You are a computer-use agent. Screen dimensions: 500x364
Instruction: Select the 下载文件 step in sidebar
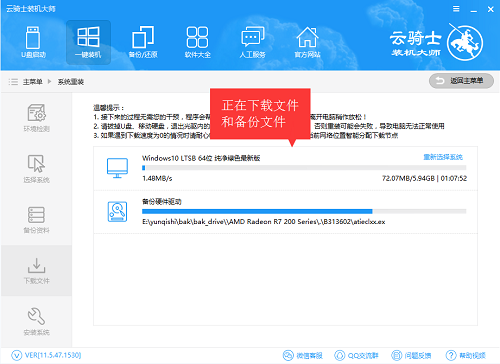click(x=36, y=271)
